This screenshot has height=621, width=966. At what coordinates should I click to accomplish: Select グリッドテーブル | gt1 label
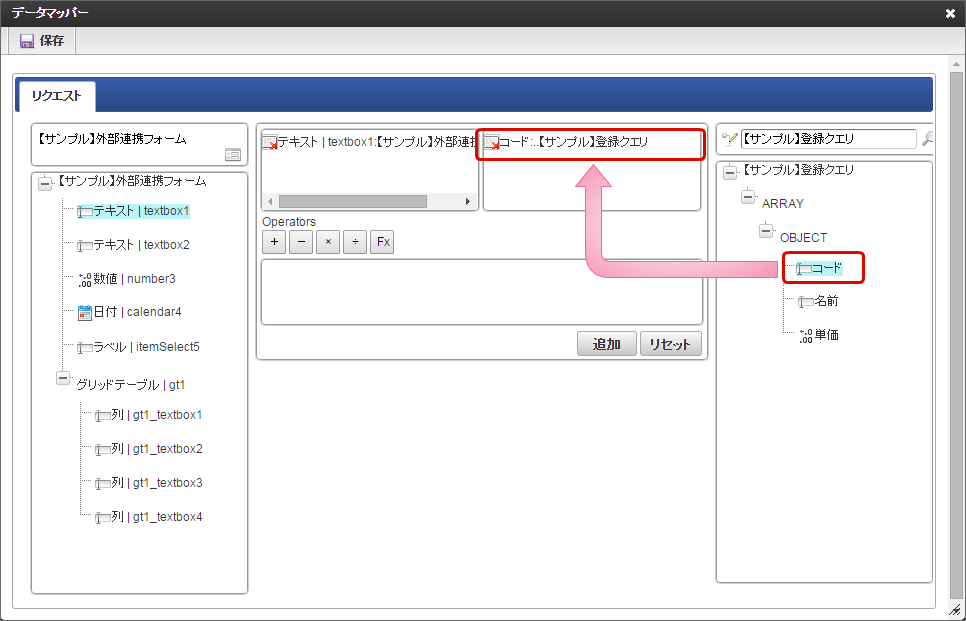[131, 384]
